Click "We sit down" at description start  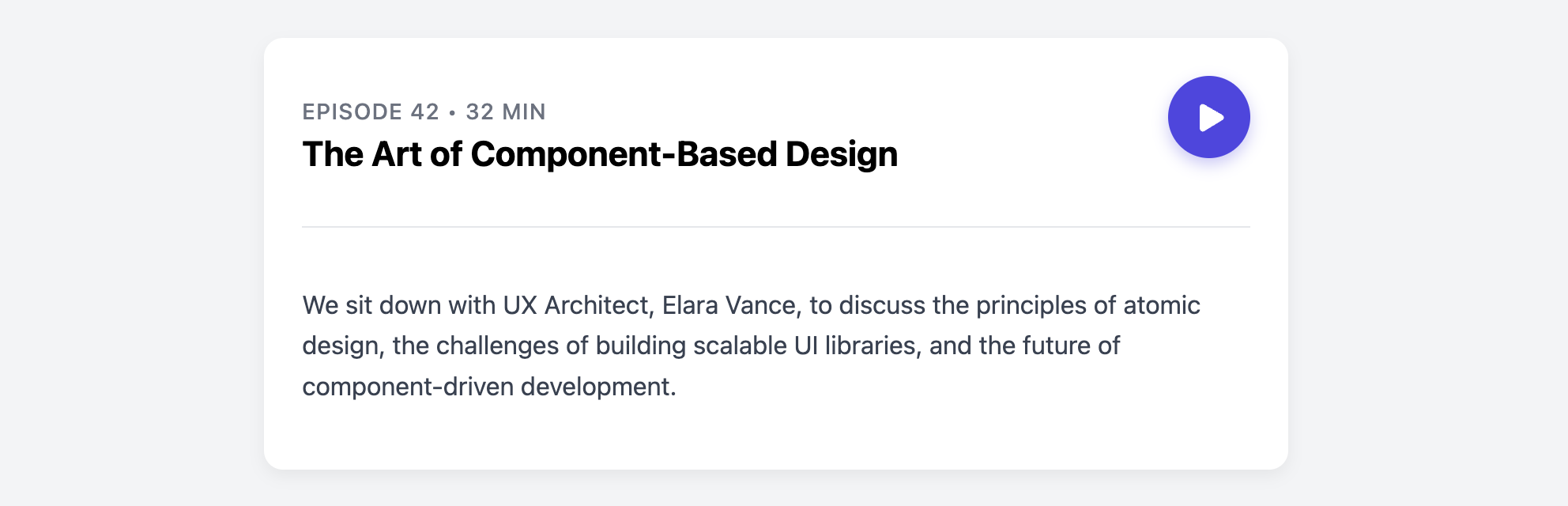(x=372, y=305)
